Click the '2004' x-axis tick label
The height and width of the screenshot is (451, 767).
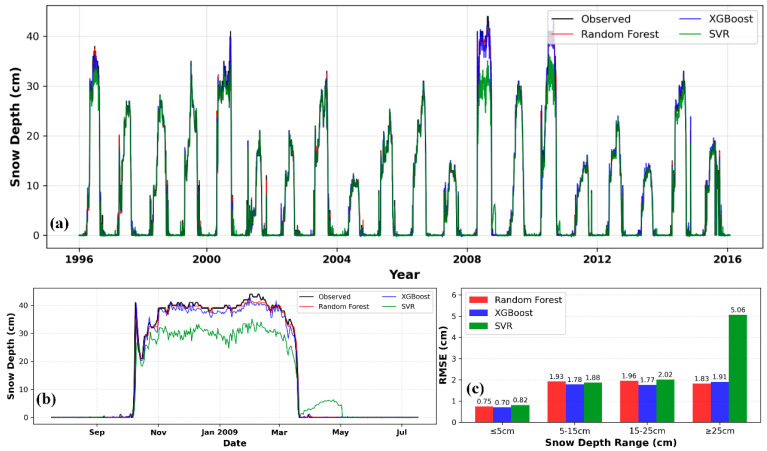click(337, 259)
